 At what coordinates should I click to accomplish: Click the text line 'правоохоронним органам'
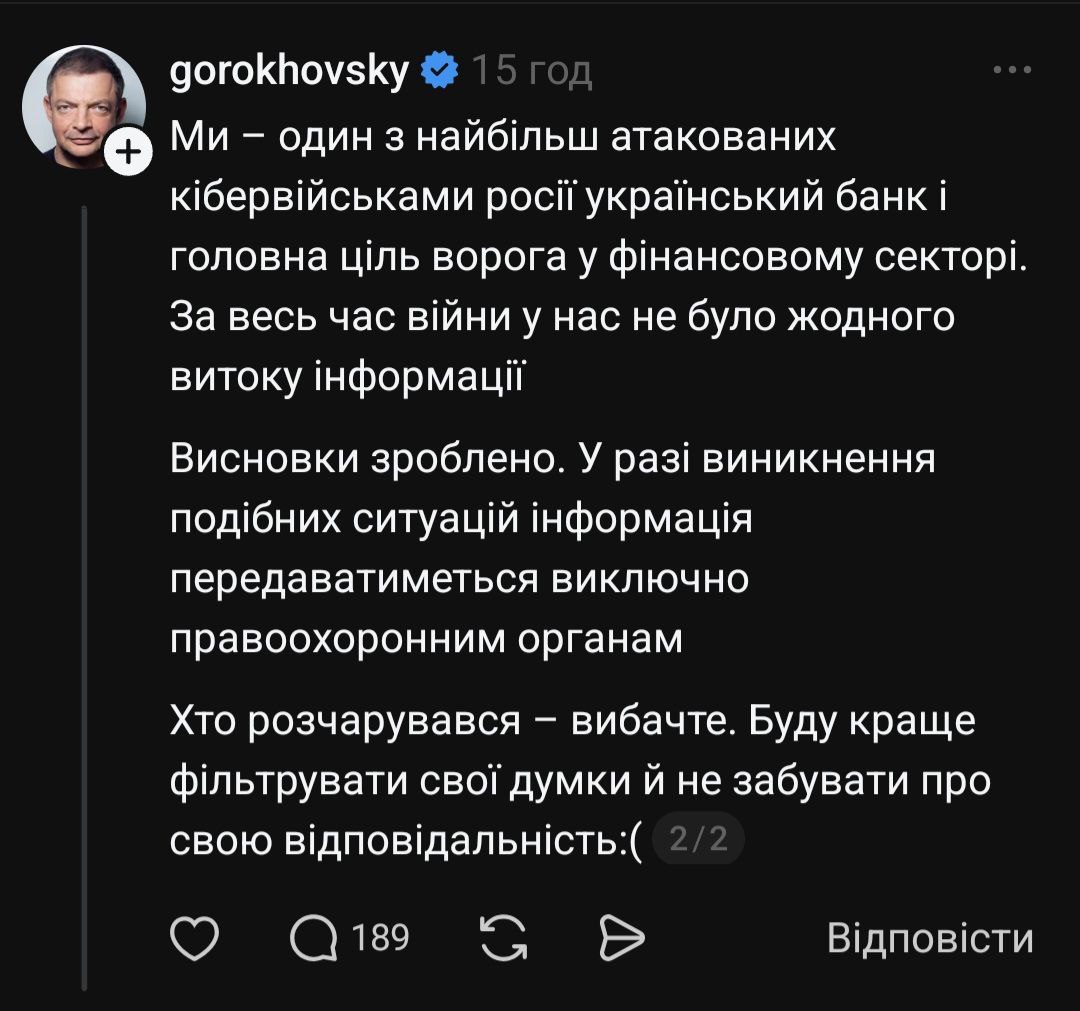pyautogui.click(x=427, y=638)
